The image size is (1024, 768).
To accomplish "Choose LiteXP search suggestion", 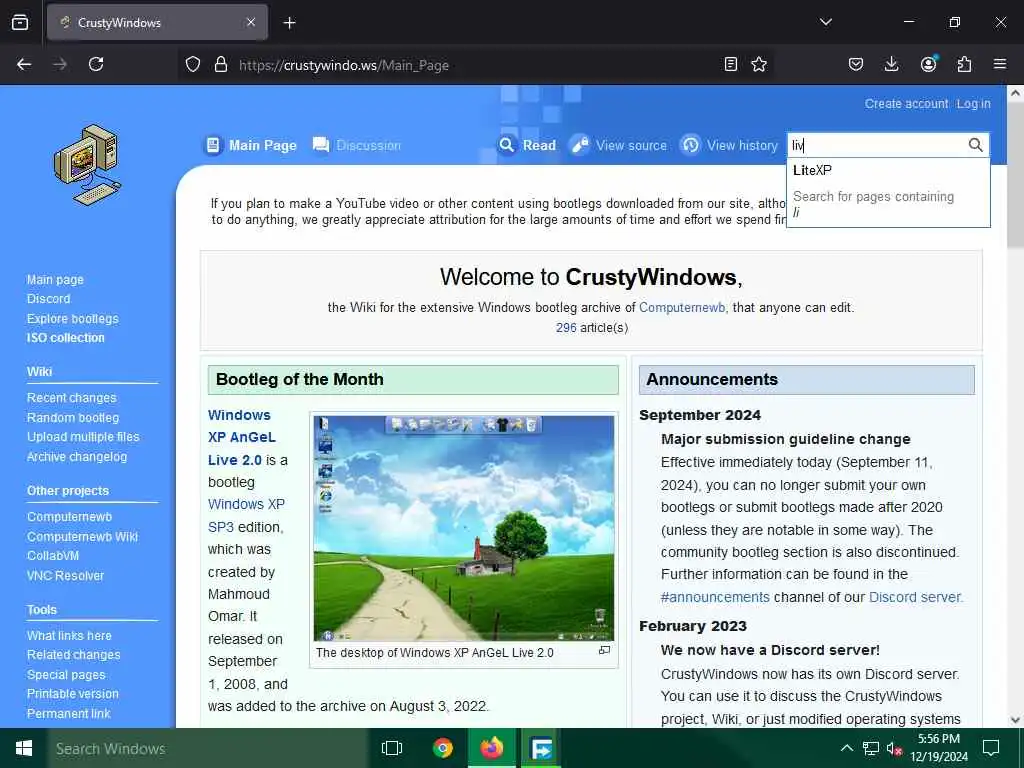I will tap(888, 170).
